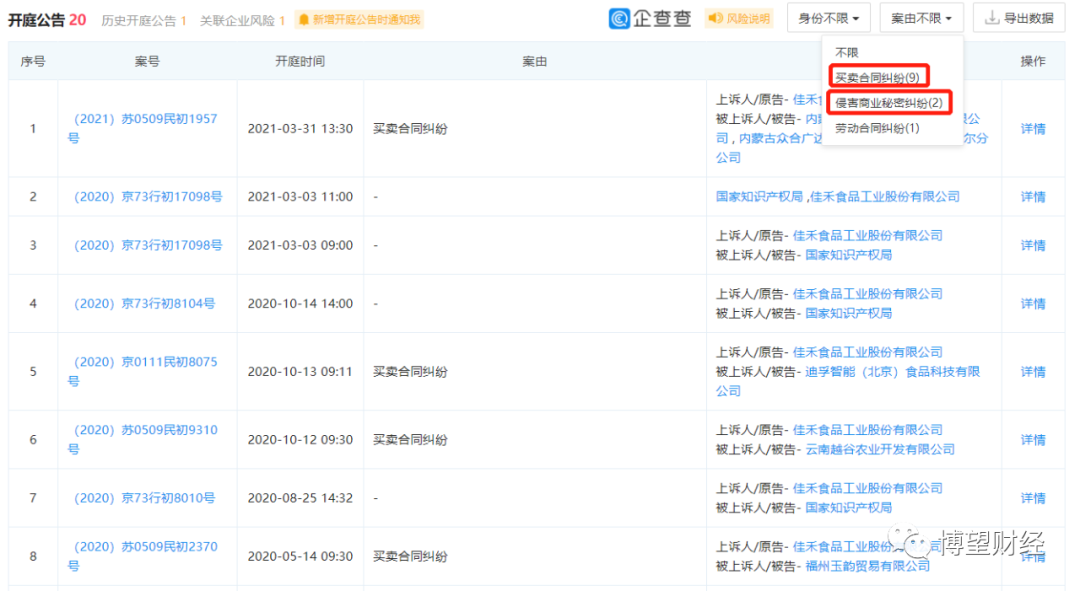Expand the 身份不限 dropdown
This screenshot has width=1080, height=591.
pyautogui.click(x=829, y=19)
